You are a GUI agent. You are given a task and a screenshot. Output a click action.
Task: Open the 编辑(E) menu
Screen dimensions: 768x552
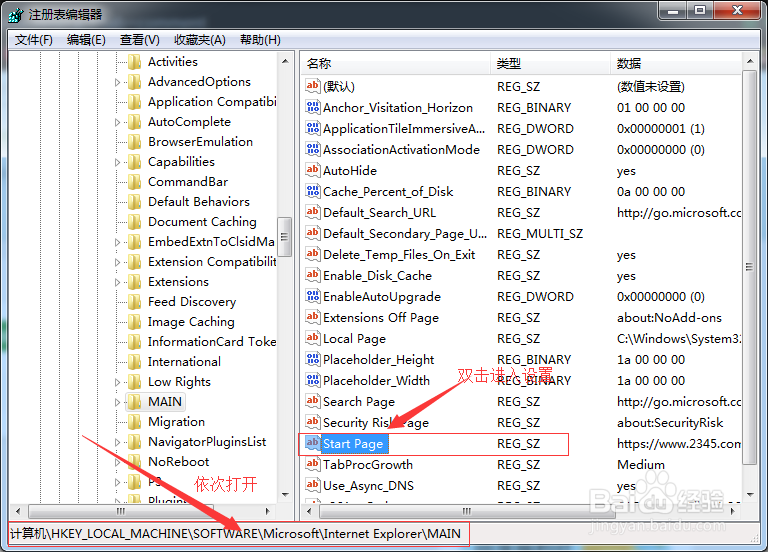click(86, 40)
